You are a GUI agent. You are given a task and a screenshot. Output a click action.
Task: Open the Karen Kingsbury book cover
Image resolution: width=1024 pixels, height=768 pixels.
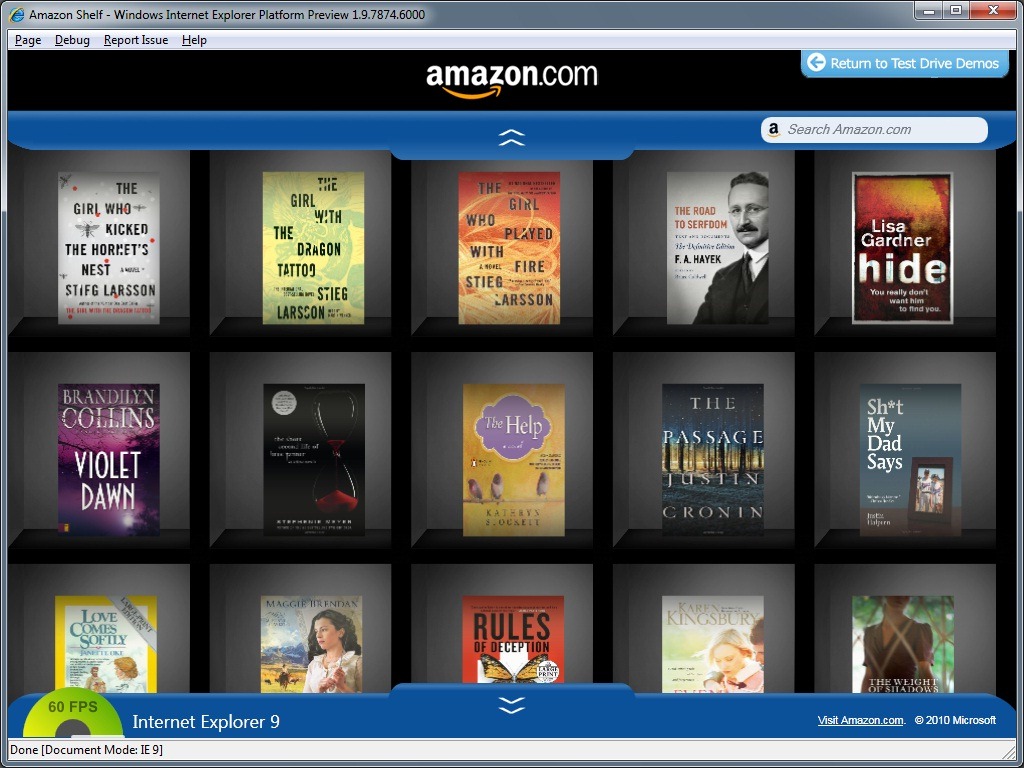tap(713, 644)
